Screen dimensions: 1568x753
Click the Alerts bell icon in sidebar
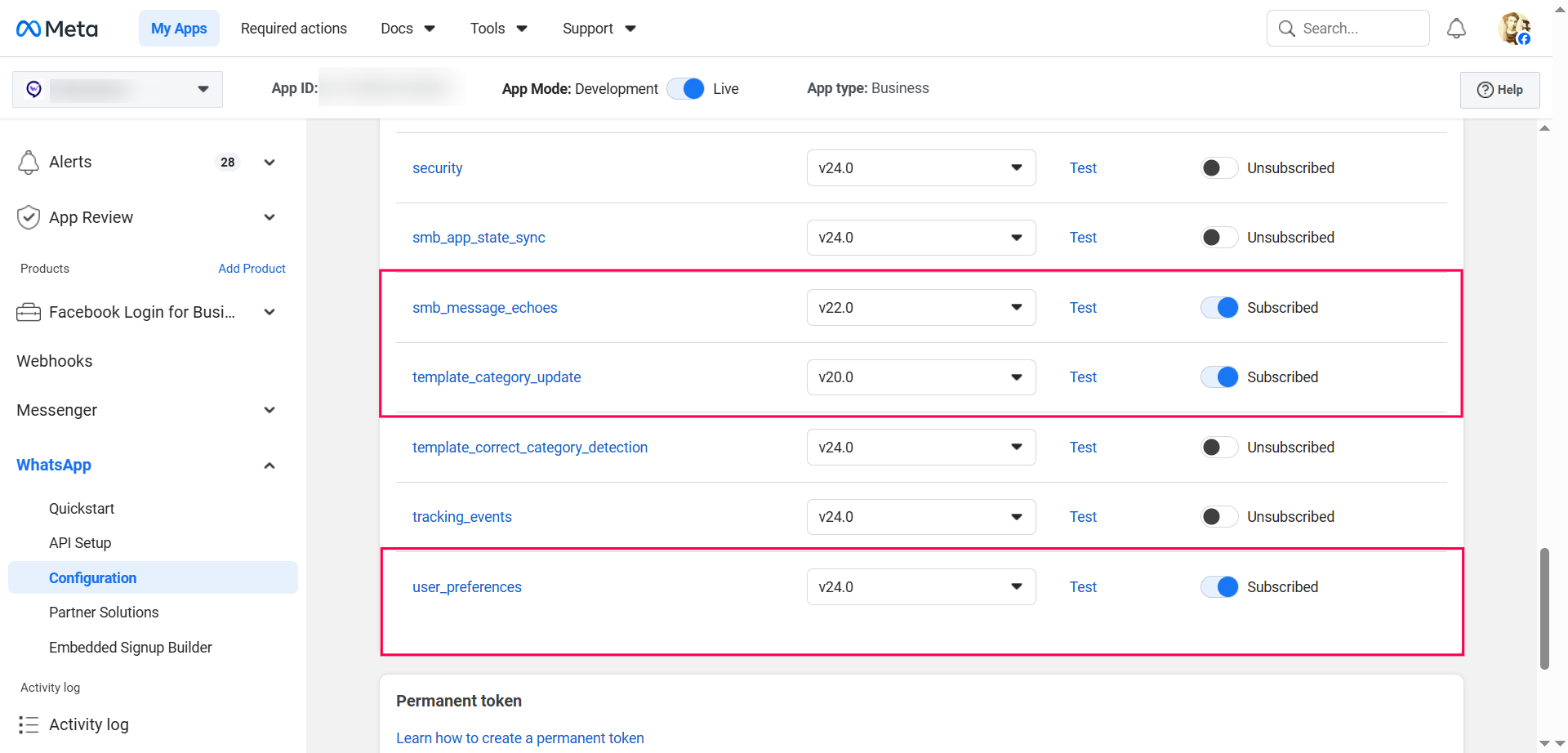coord(29,162)
